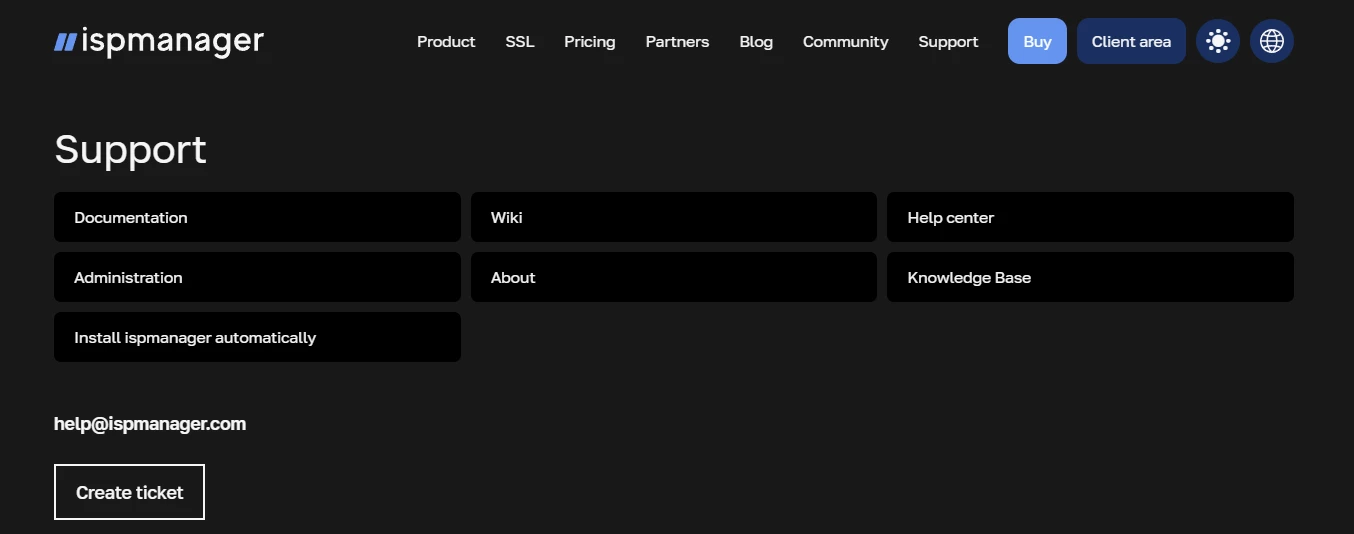Open the Client area
The width and height of the screenshot is (1354, 534).
click(1131, 41)
